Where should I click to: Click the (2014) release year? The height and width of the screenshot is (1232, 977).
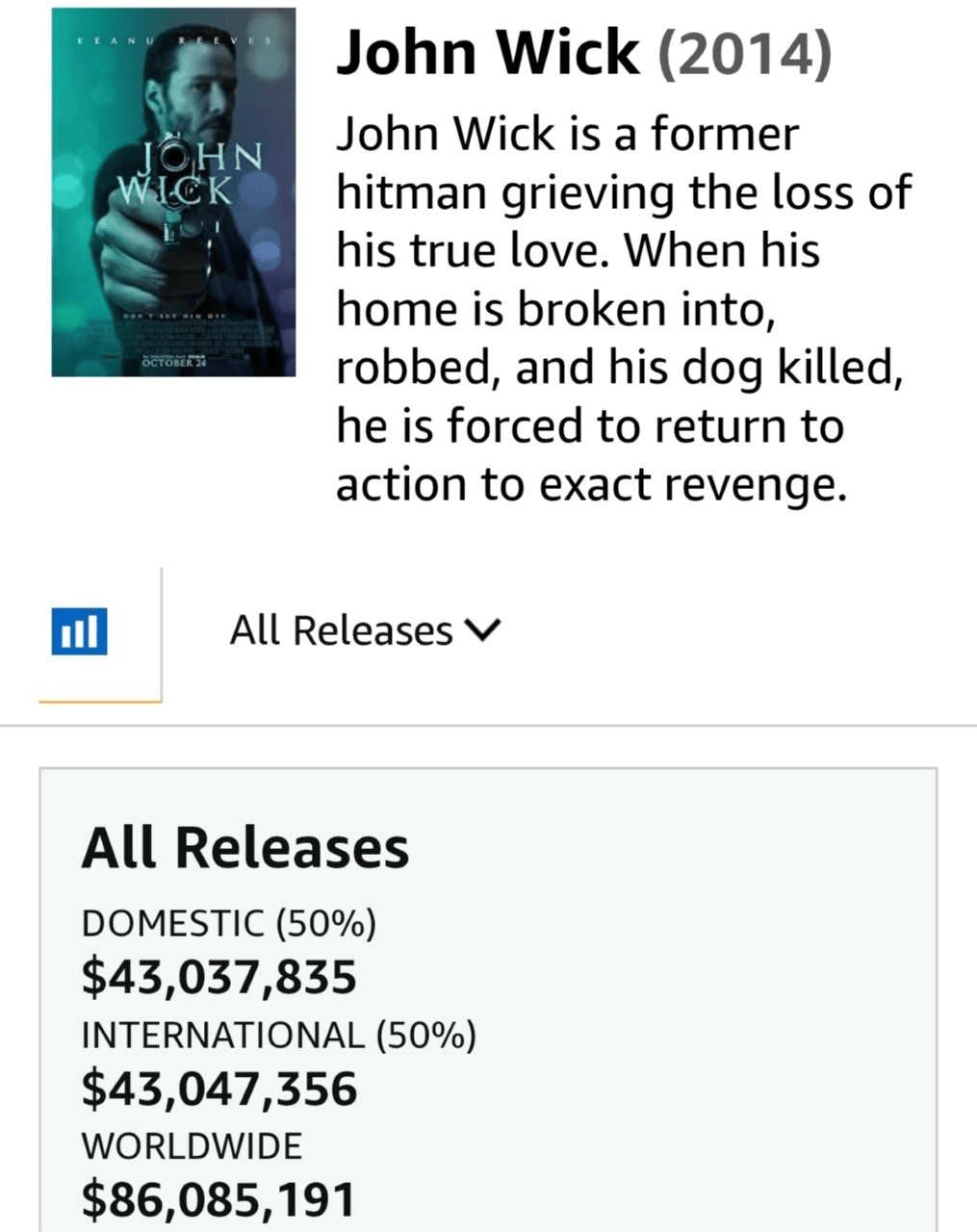coord(744,54)
